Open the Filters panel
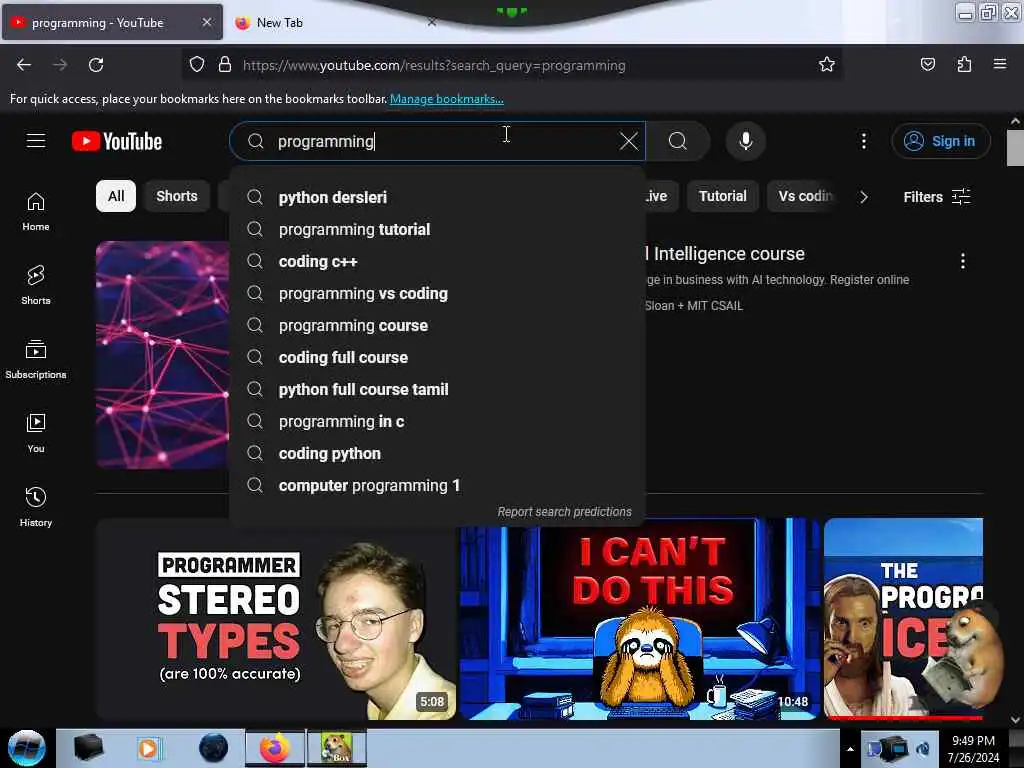This screenshot has height=768, width=1024. point(936,197)
